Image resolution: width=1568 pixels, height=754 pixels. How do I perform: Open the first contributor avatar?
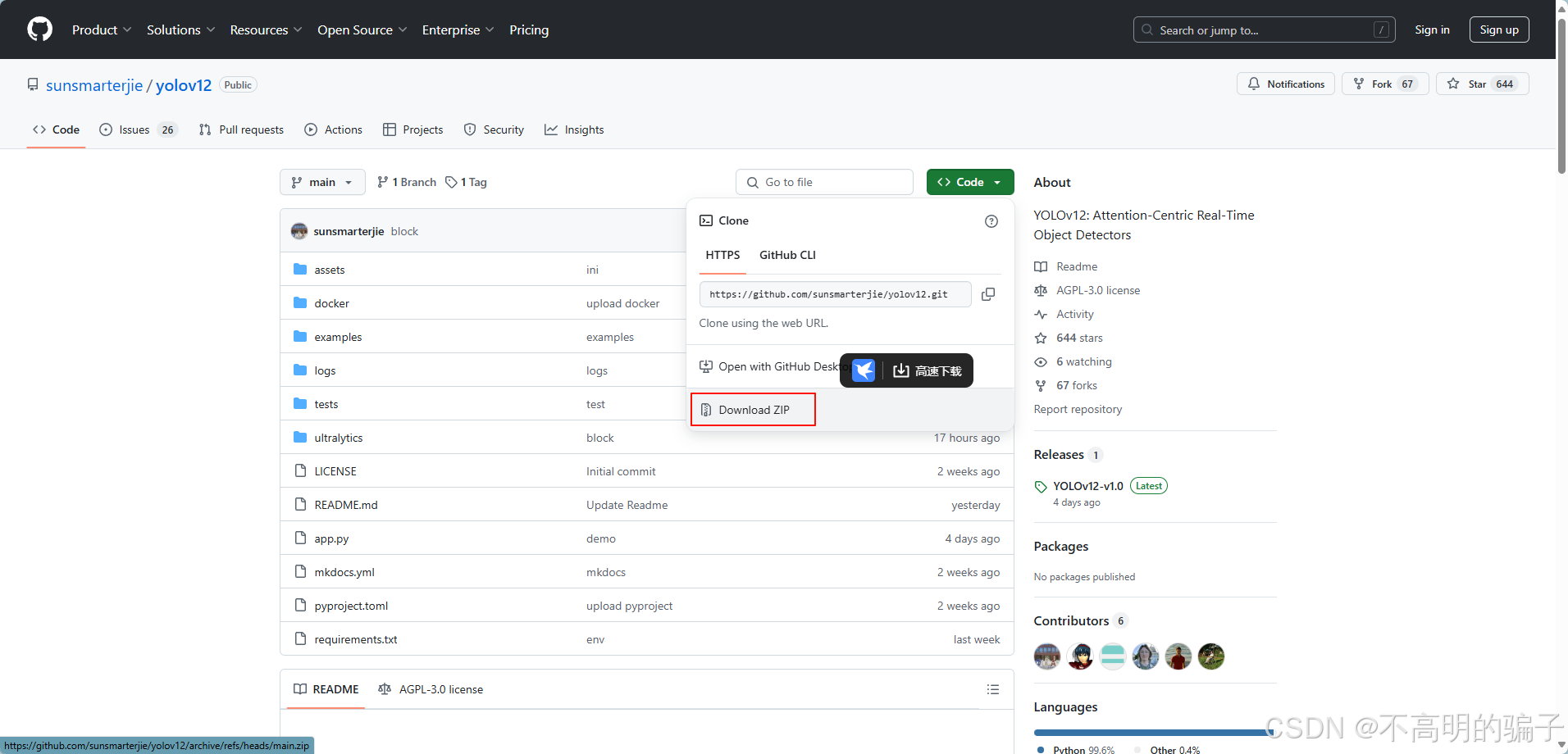click(1047, 656)
